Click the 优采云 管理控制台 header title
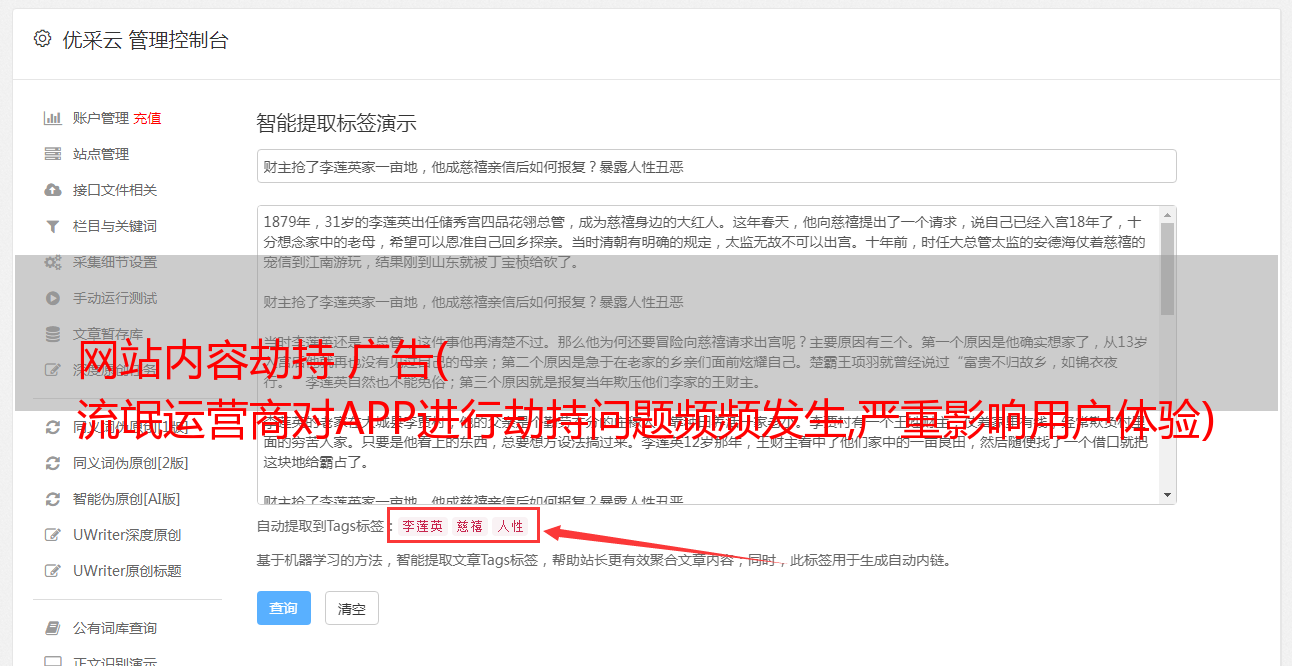Viewport: 1292px width, 666px height. click(145, 40)
